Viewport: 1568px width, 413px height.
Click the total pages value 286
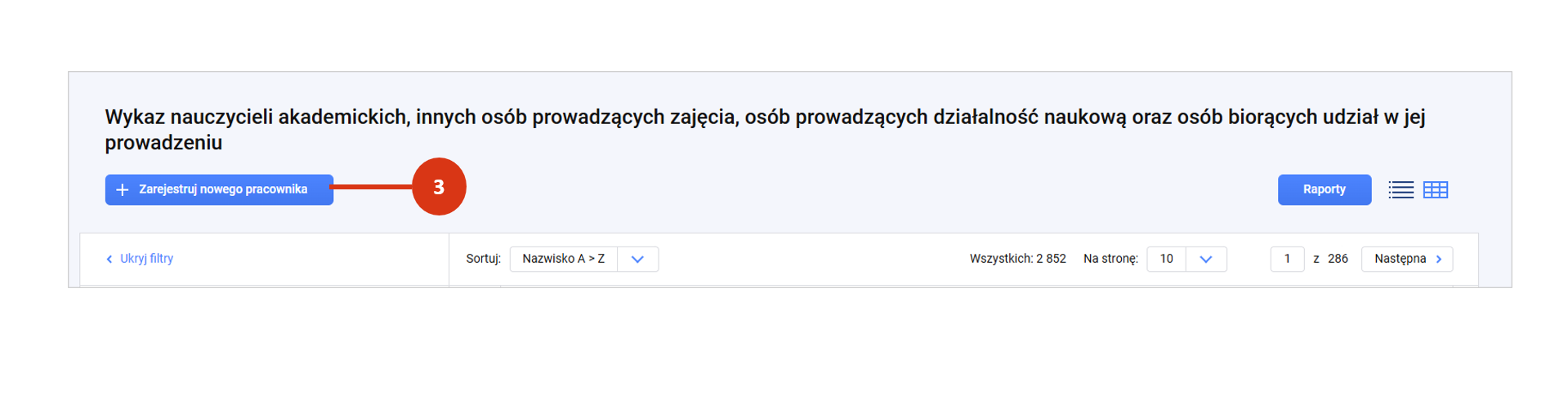tap(1338, 259)
